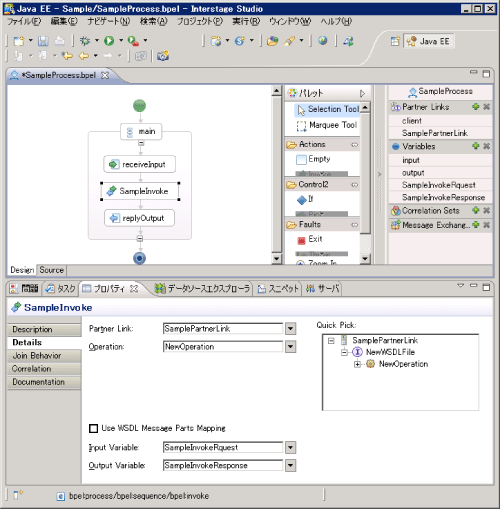Viewport: 500px width, 509px height.
Task: Select the output variable
Action: click(440, 173)
